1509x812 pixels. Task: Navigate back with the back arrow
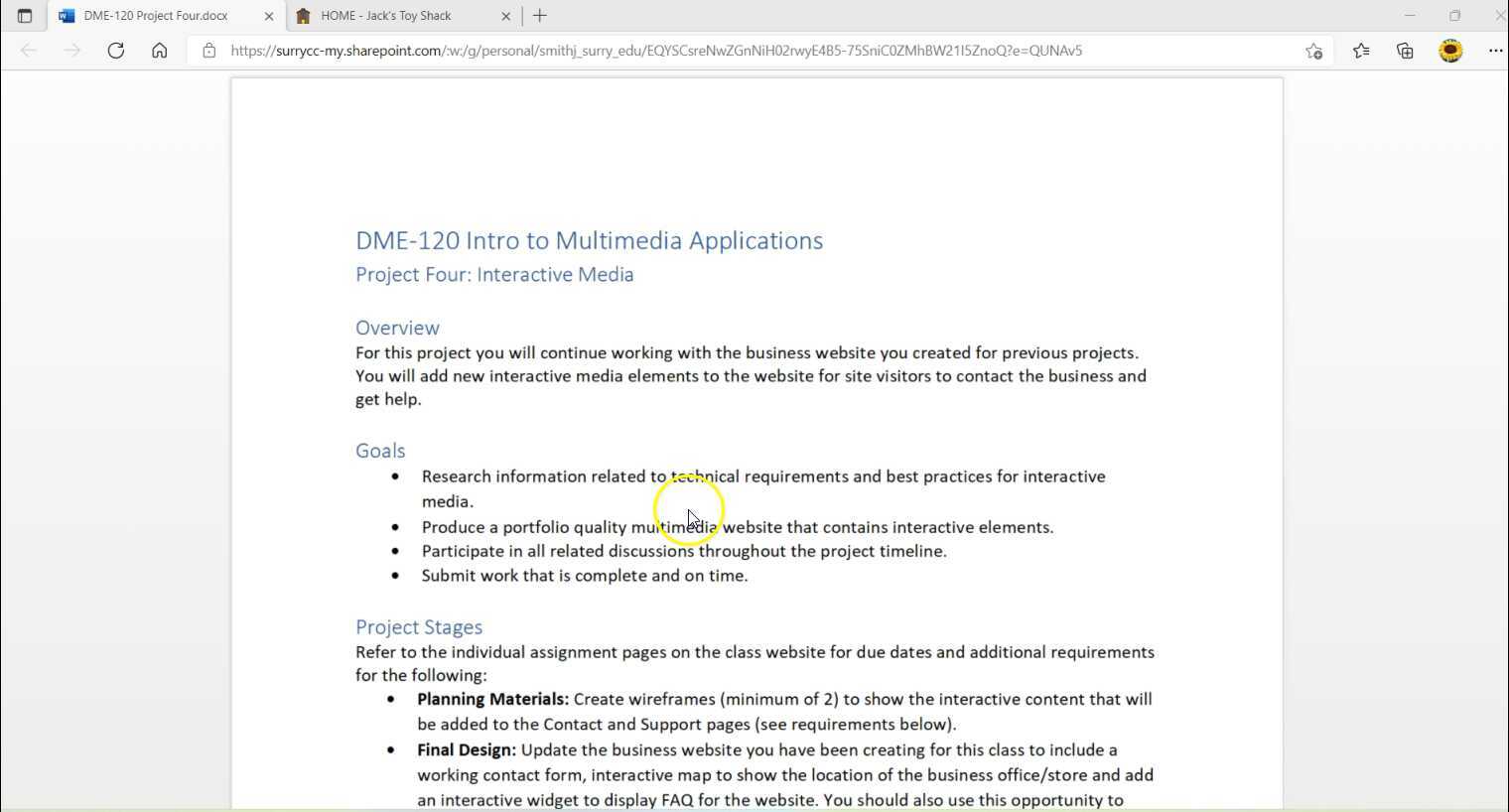28,50
